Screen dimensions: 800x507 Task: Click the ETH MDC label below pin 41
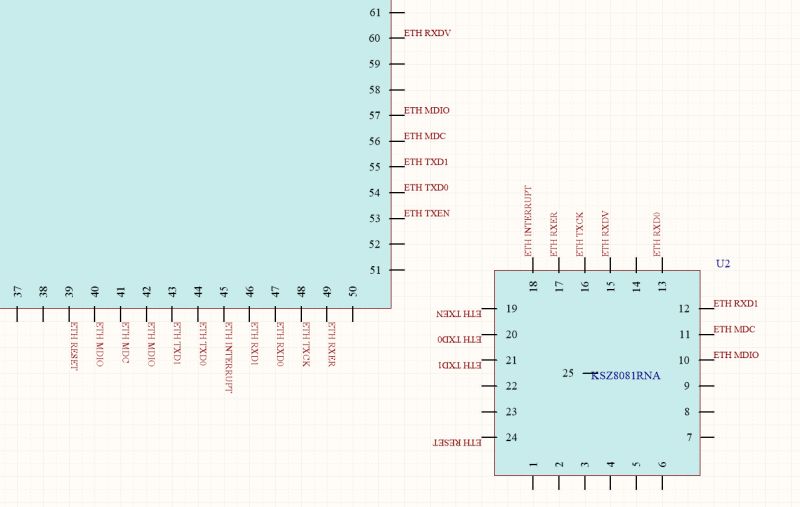point(126,343)
